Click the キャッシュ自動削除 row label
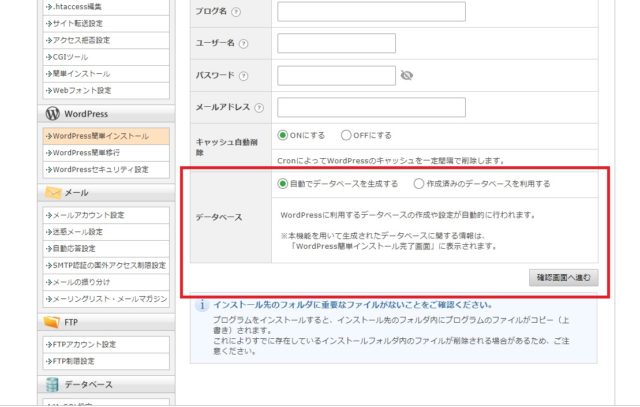 227,147
